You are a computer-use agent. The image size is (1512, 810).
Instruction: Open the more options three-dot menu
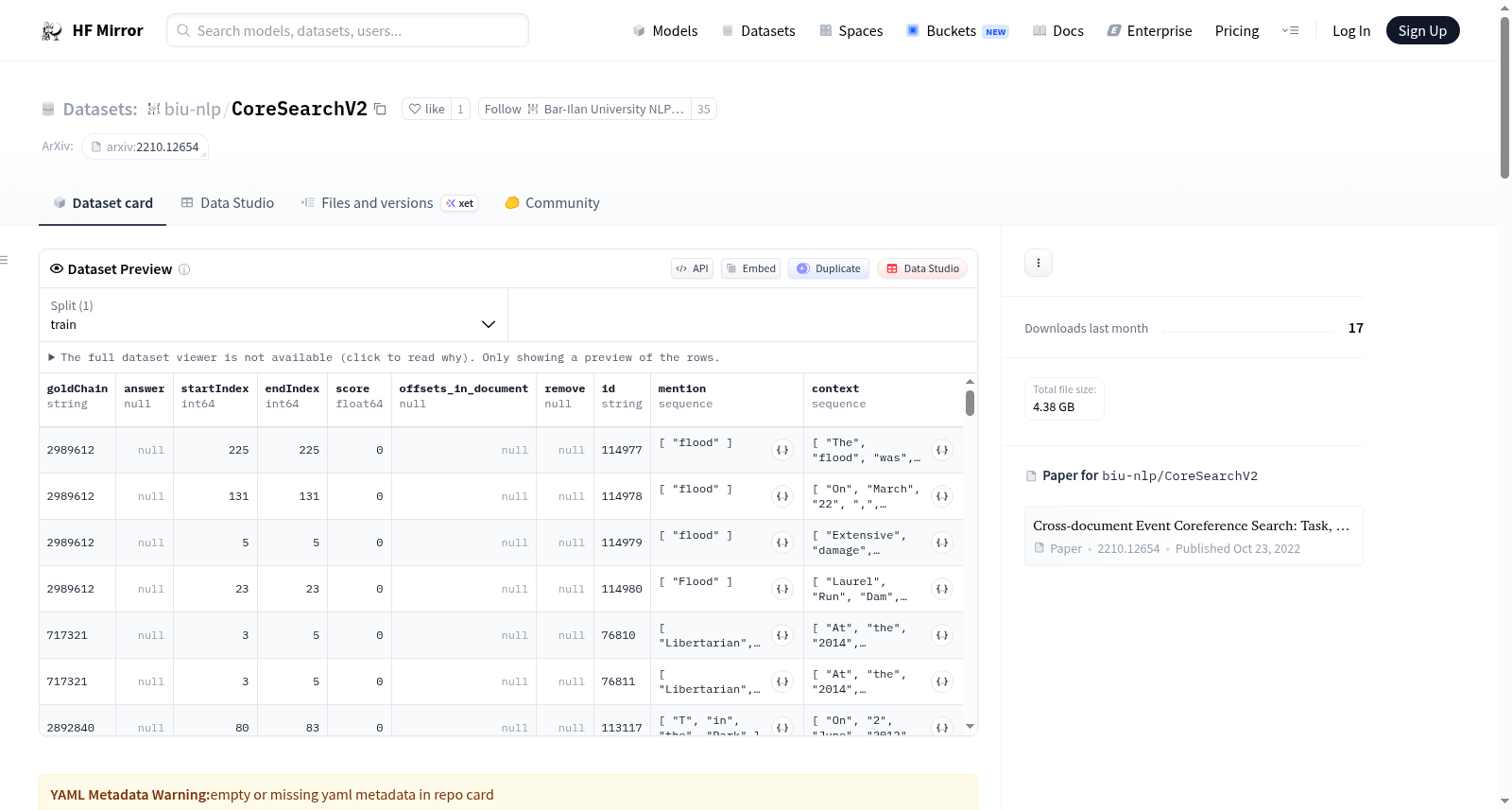(1039, 263)
